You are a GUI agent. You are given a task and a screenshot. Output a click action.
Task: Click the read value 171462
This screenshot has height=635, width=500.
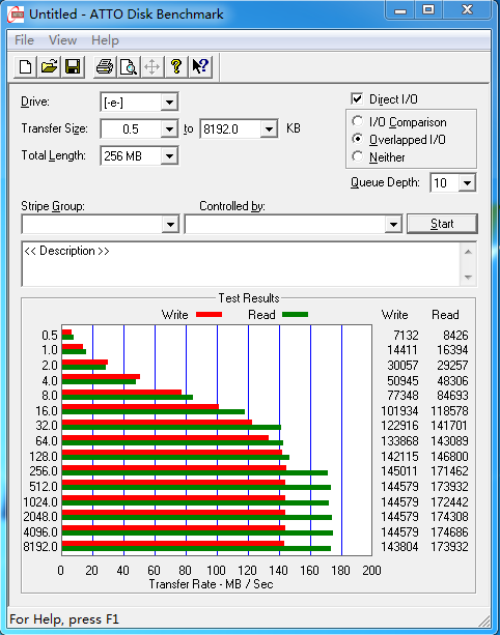pos(449,471)
